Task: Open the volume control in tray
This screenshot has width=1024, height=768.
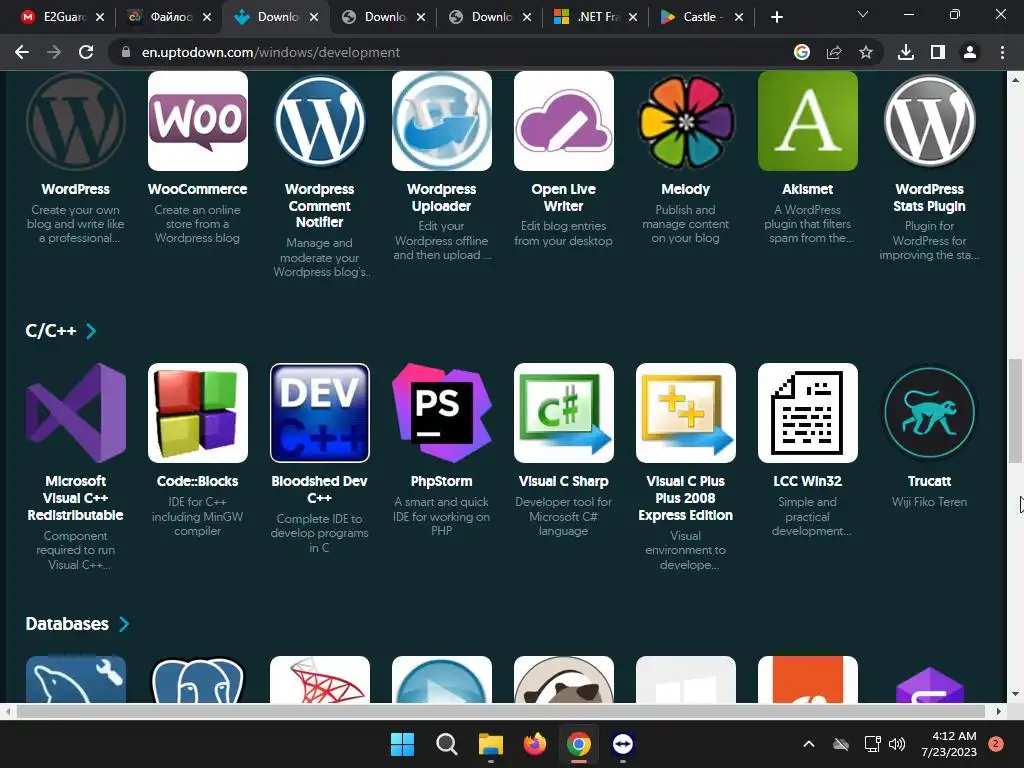Action: [x=897, y=744]
